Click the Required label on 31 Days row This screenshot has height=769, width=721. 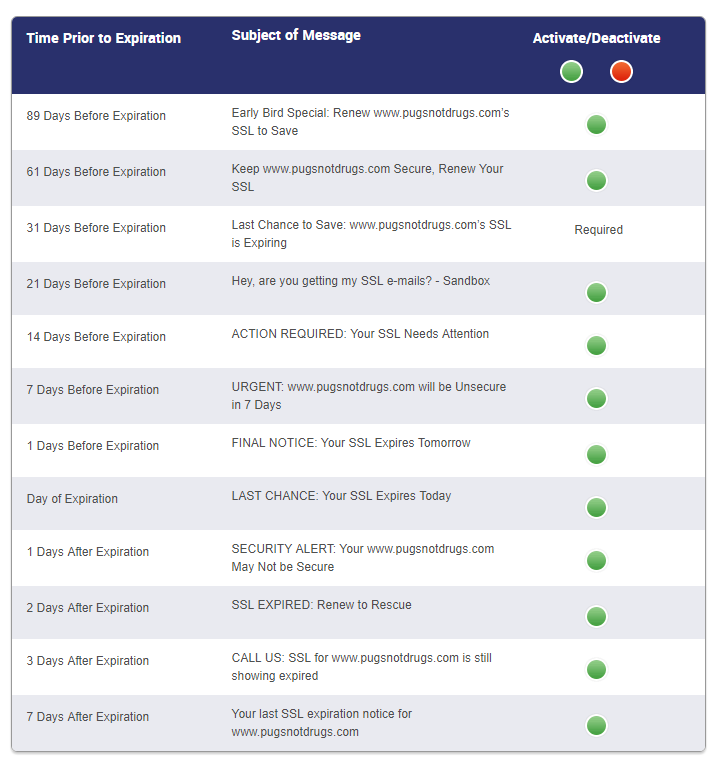point(598,230)
